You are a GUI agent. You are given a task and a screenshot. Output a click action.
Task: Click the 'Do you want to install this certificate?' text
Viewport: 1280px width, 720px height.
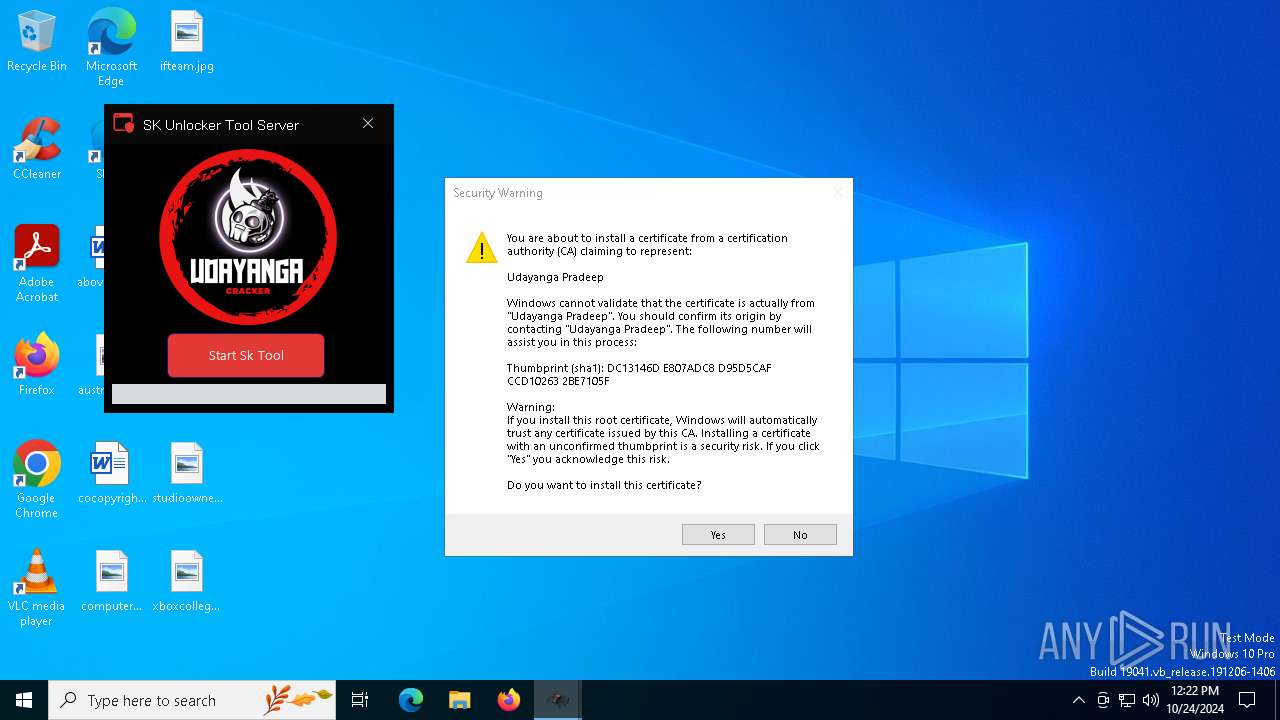point(604,485)
